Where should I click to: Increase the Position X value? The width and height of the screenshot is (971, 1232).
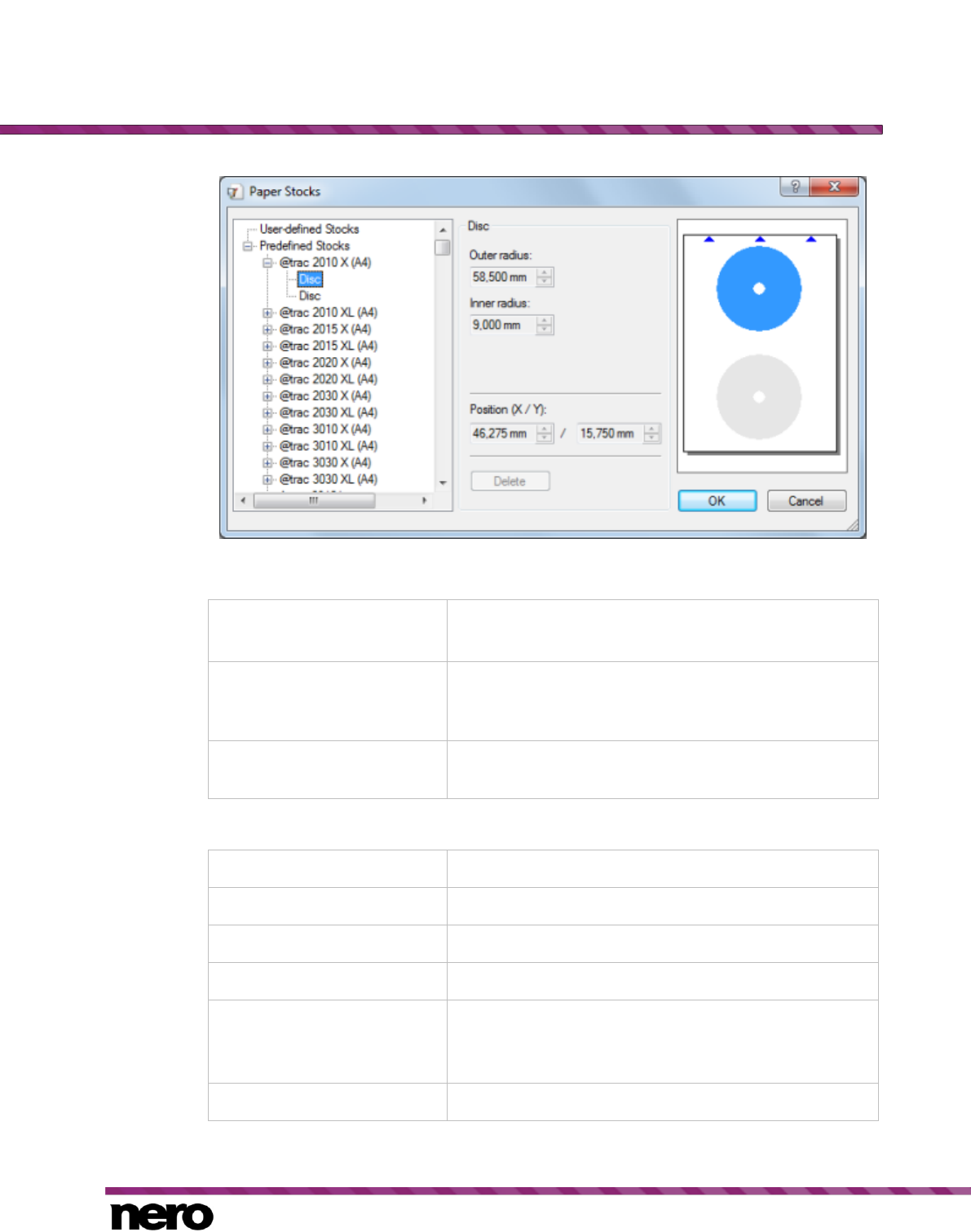pyautogui.click(x=545, y=429)
